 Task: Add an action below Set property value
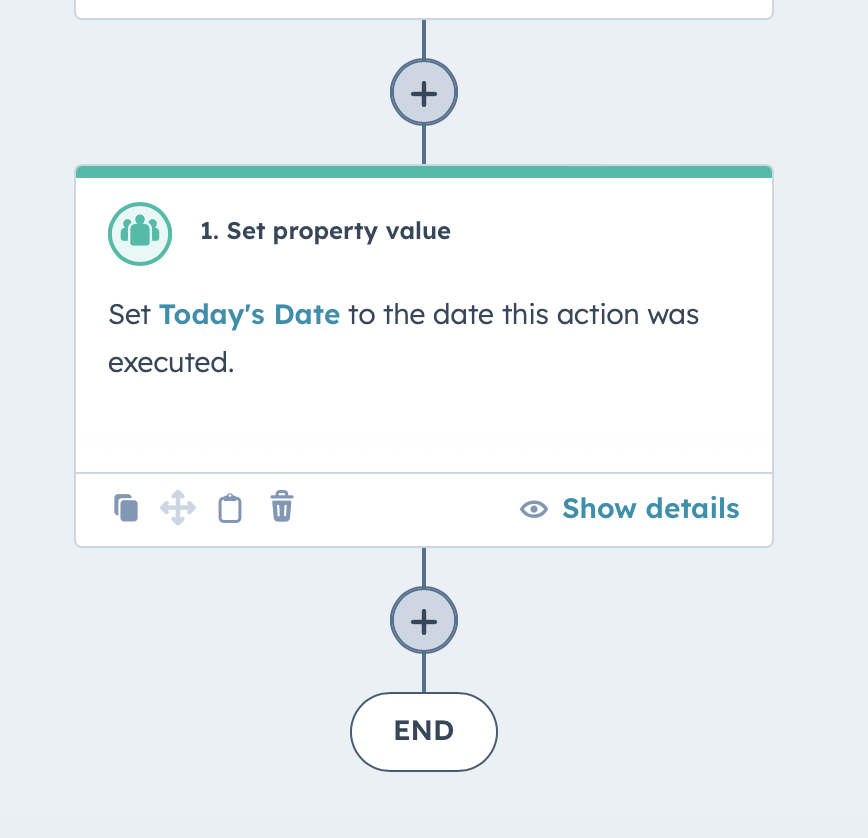[423, 620]
